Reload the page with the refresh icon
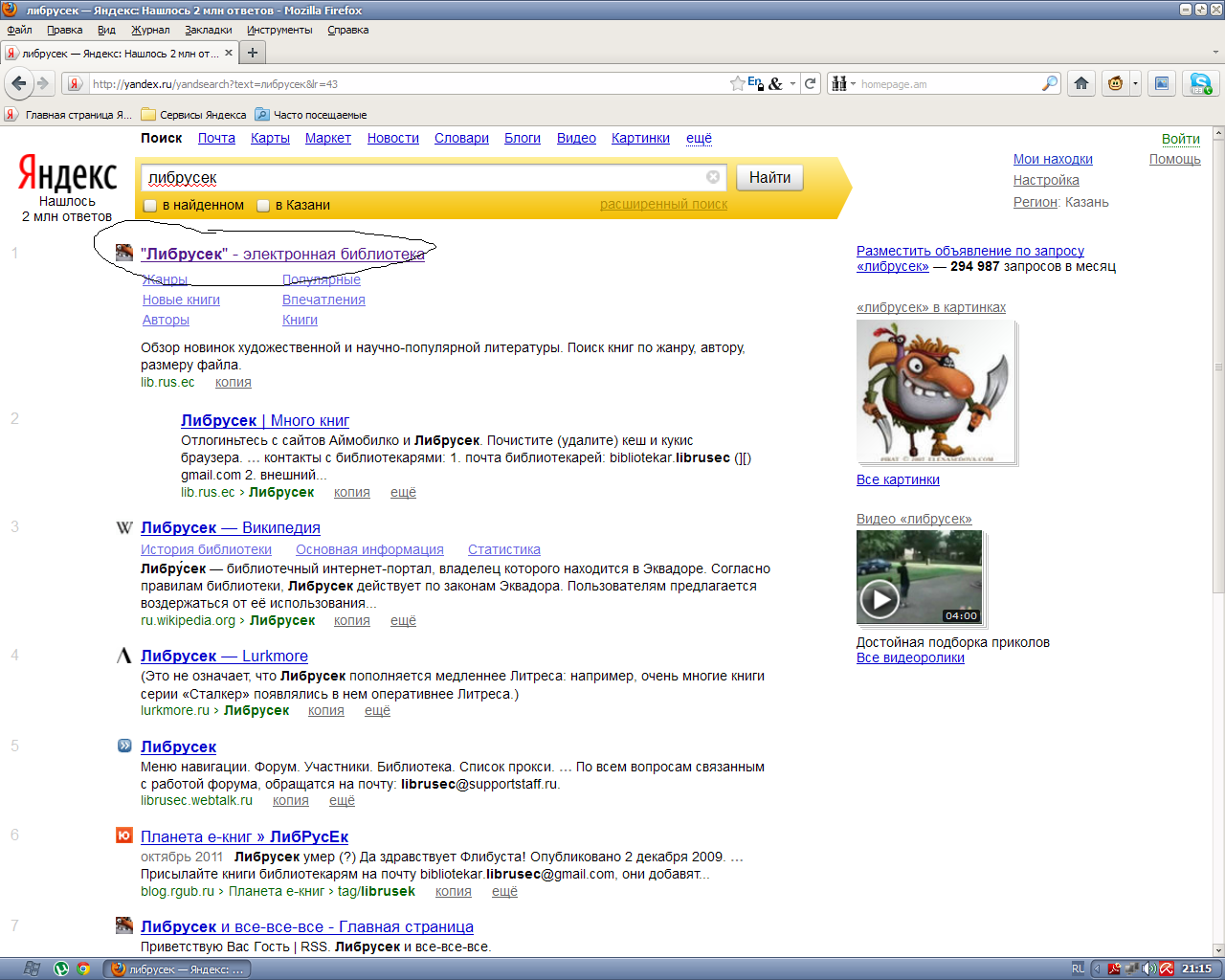The width and height of the screenshot is (1225, 980). [811, 83]
